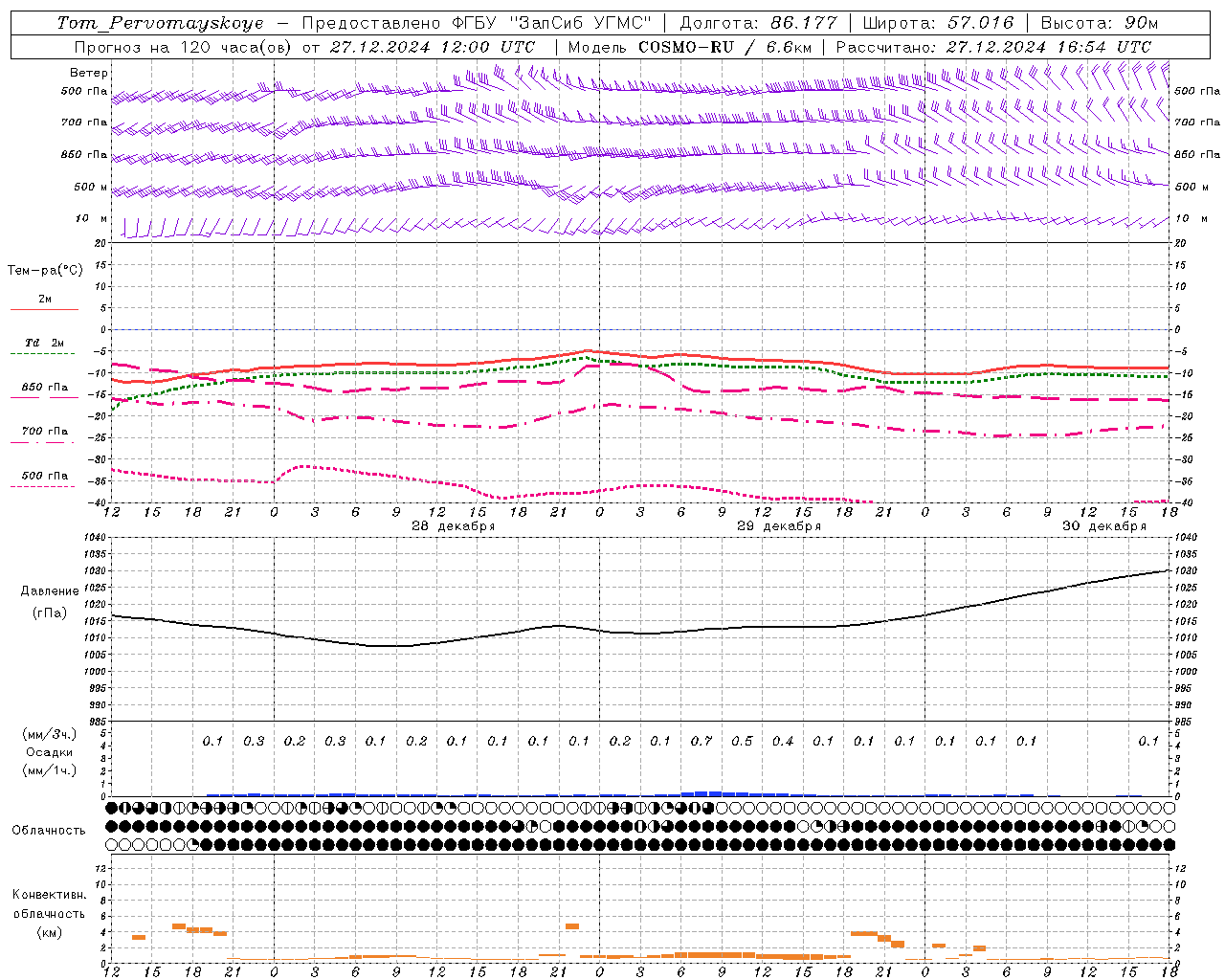1225x980 pixels.
Task: Click the Давление panel label
Action: tap(50, 591)
